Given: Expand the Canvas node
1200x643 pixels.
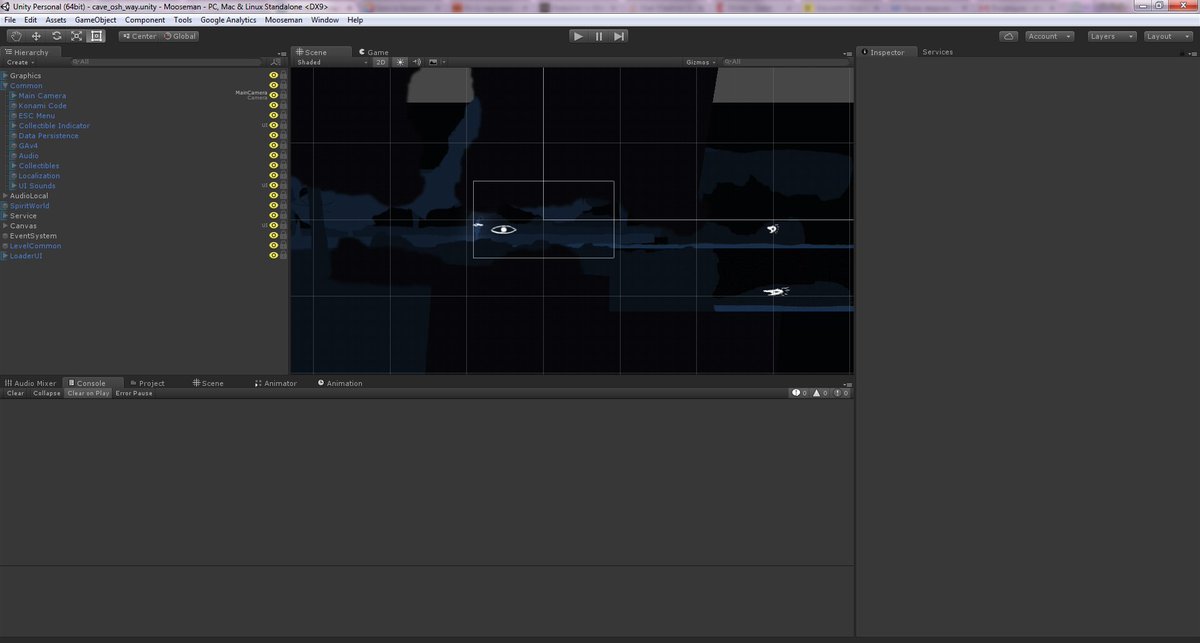Looking at the screenshot, I should [5, 226].
